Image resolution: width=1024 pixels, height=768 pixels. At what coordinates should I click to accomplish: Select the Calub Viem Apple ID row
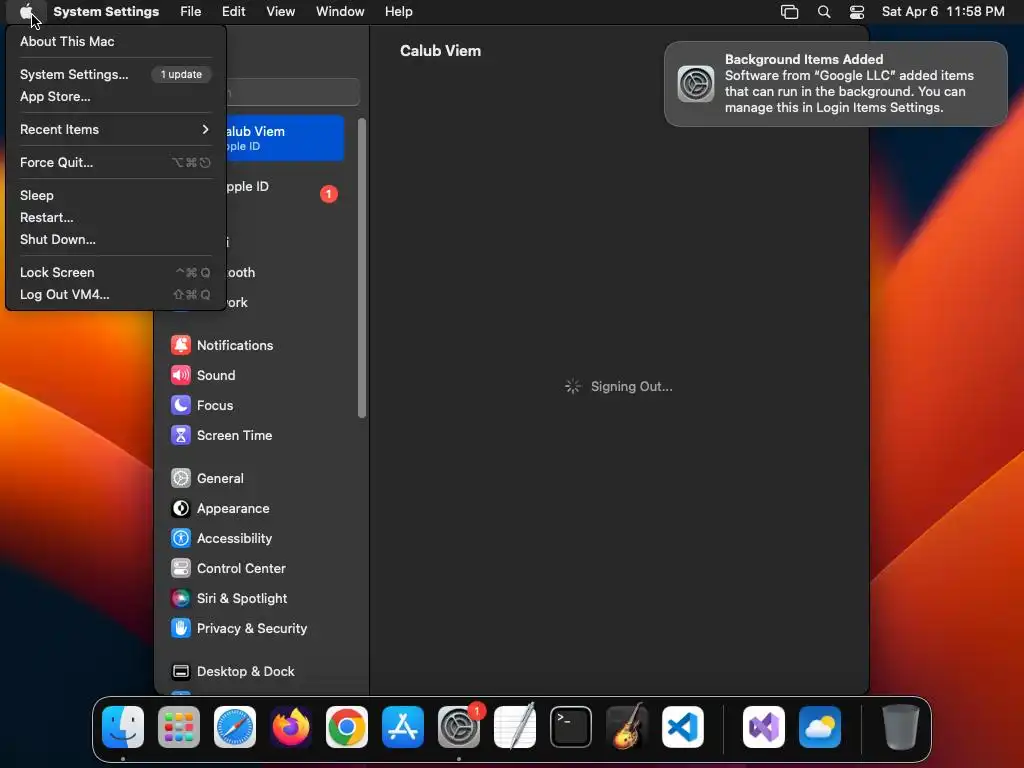[x=283, y=138]
